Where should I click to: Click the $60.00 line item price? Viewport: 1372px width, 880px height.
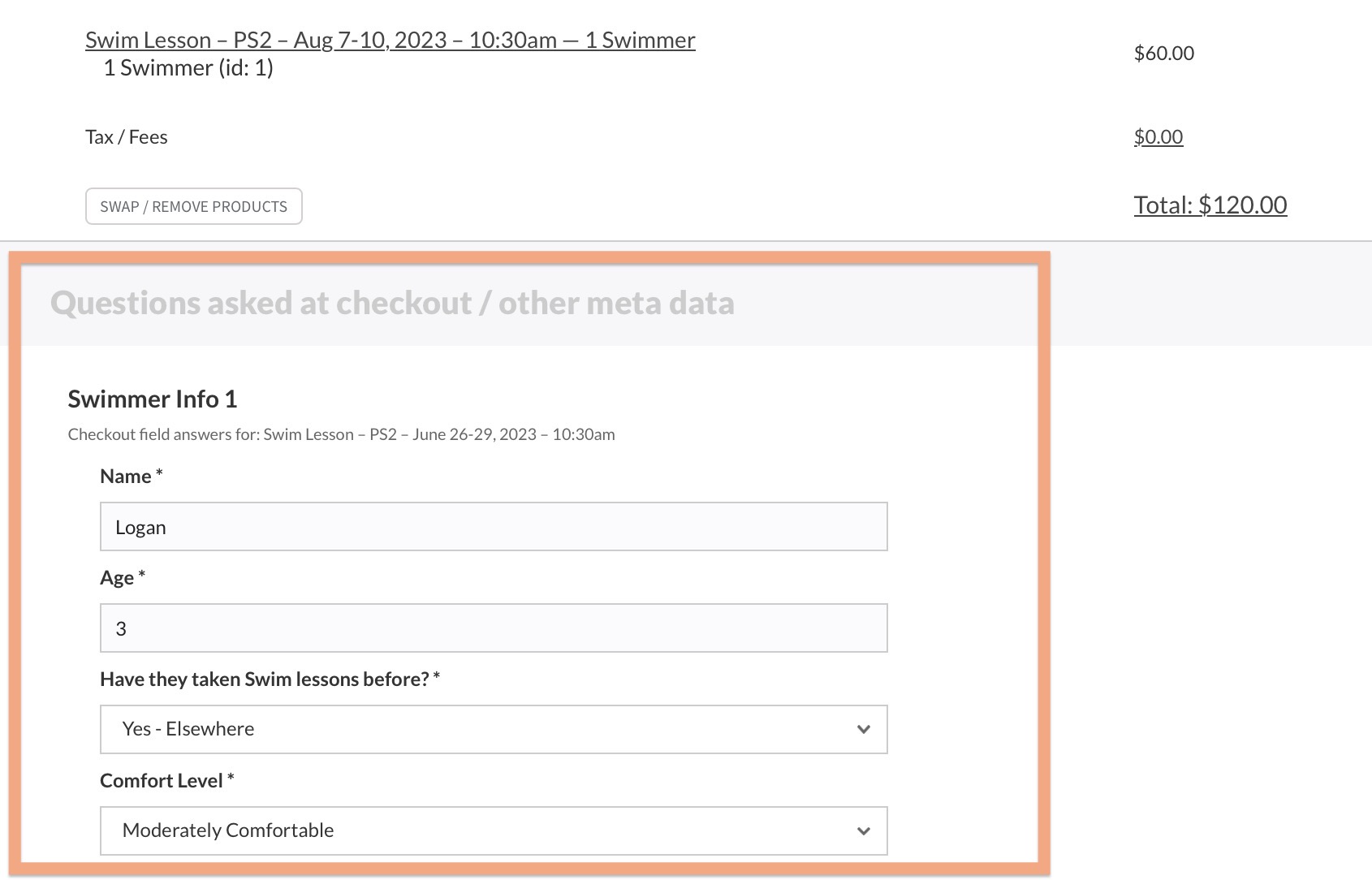click(1163, 53)
